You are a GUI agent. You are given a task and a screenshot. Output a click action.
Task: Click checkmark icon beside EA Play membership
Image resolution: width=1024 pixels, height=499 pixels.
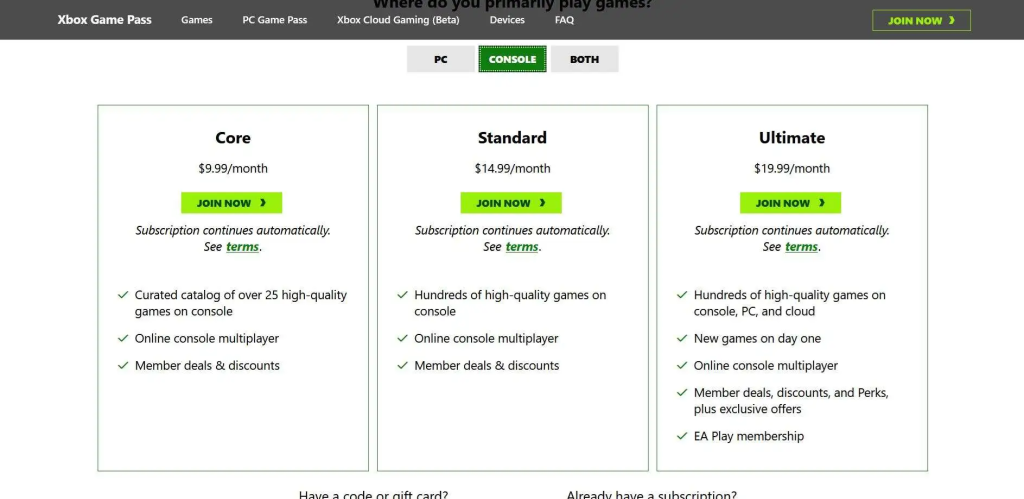(x=682, y=436)
